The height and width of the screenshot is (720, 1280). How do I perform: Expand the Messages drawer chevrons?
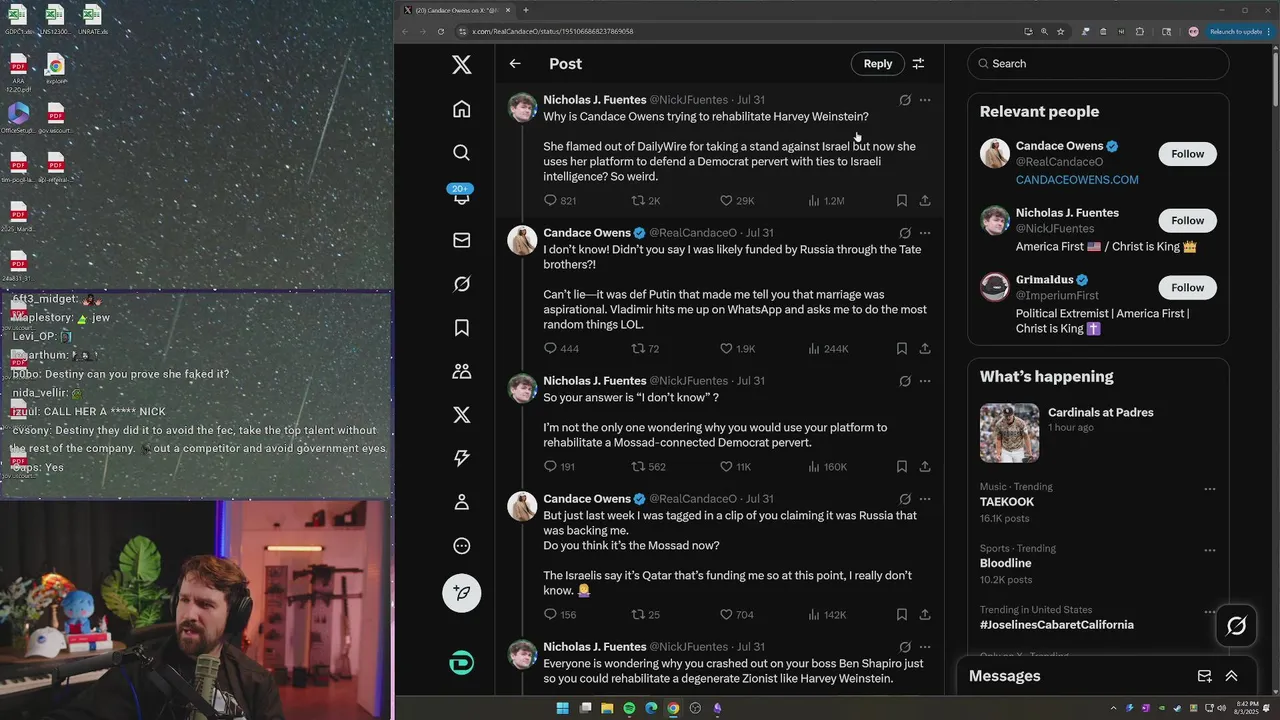tap(1231, 676)
